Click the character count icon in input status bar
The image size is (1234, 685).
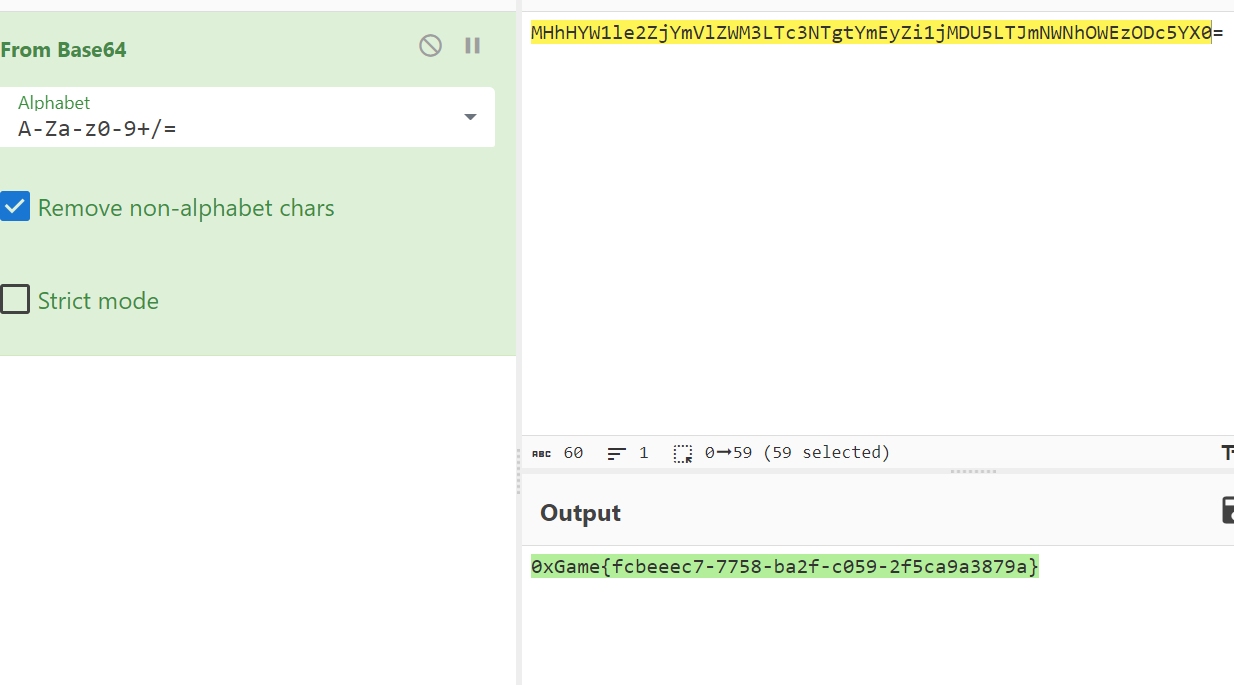pyautogui.click(x=541, y=453)
